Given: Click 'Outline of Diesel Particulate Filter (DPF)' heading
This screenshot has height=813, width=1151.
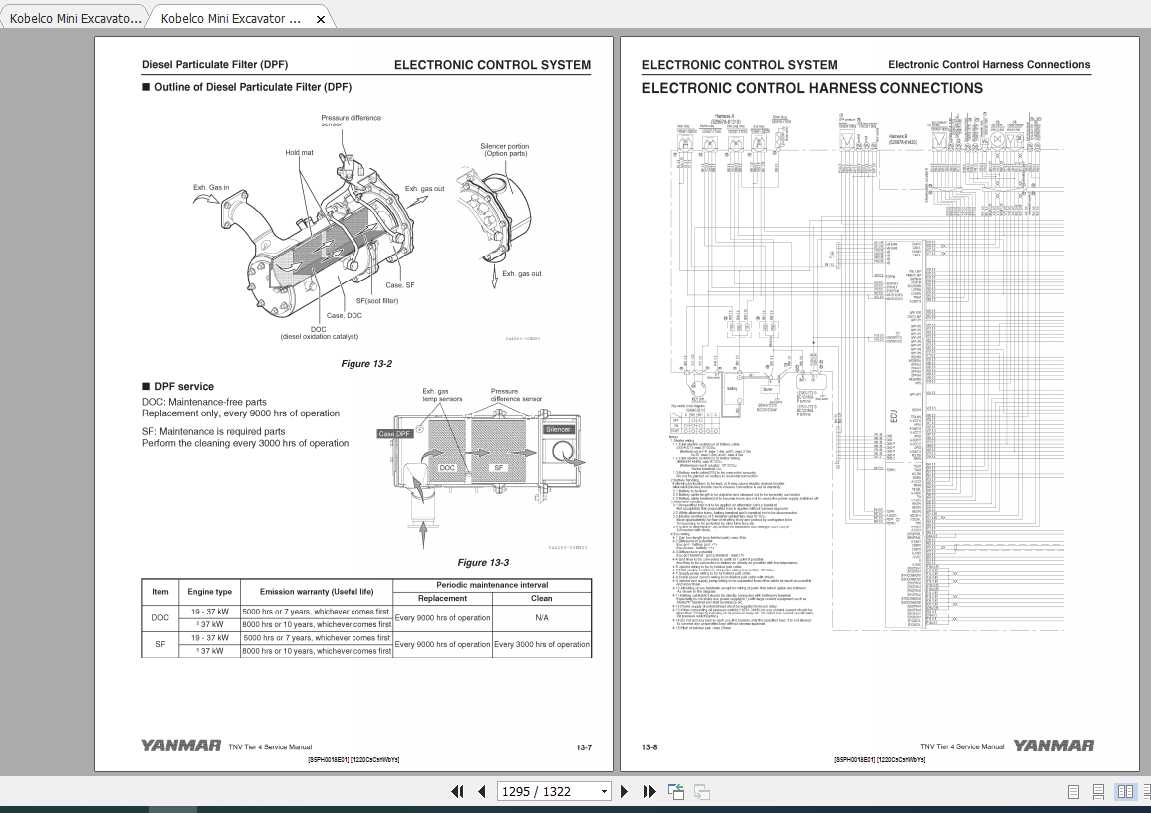Looking at the screenshot, I should [253, 87].
